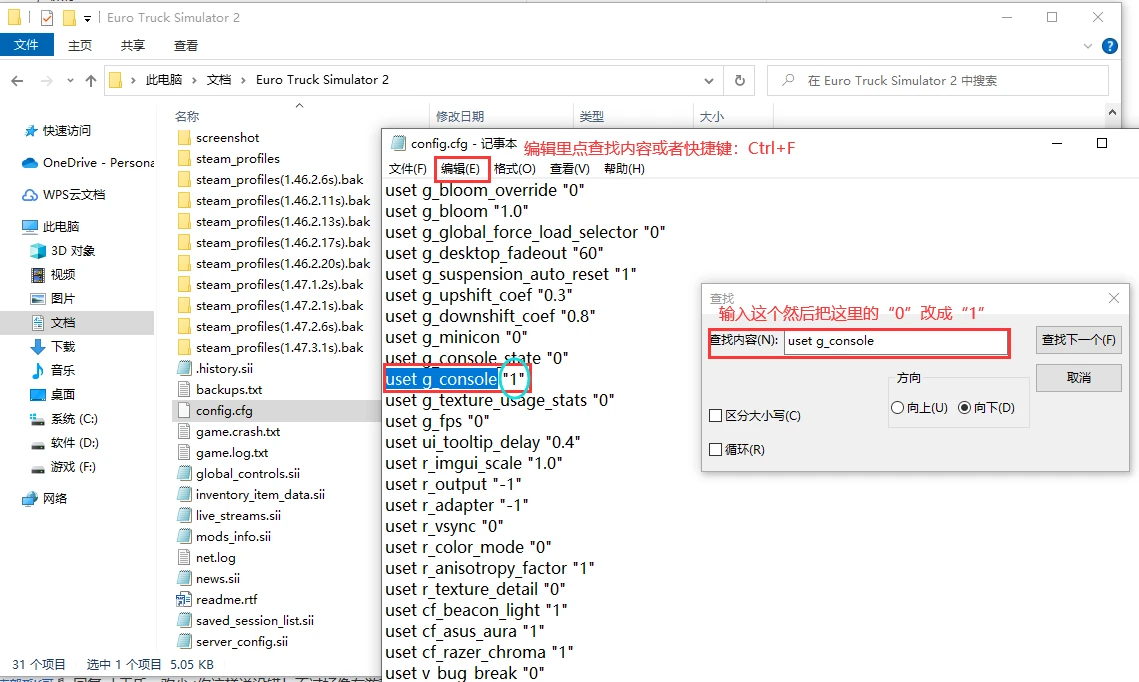Open WPS云文档 in the sidebar

pos(65,195)
